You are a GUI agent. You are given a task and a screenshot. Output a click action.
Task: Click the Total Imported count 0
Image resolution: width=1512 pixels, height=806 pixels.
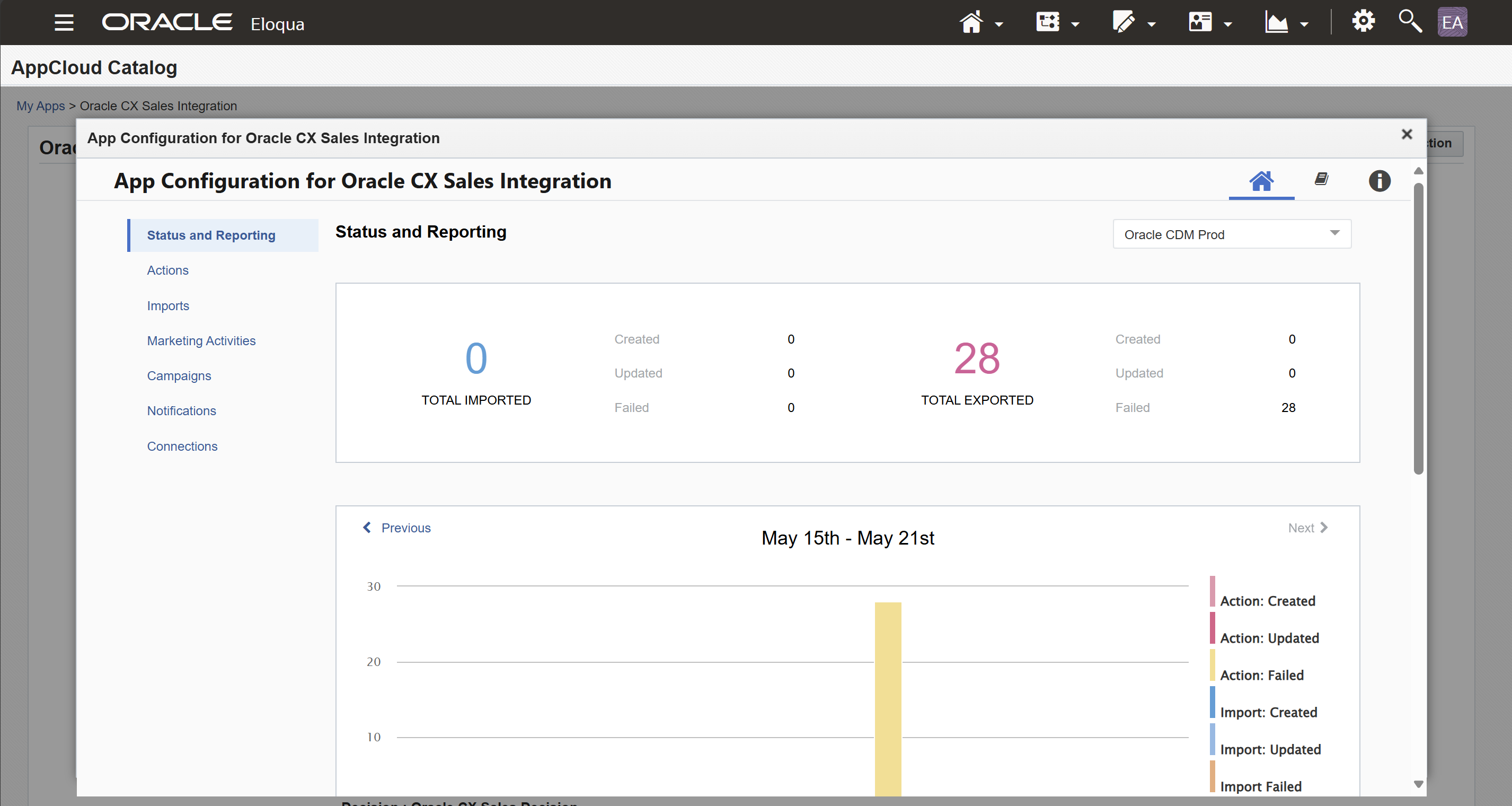pyautogui.click(x=476, y=358)
